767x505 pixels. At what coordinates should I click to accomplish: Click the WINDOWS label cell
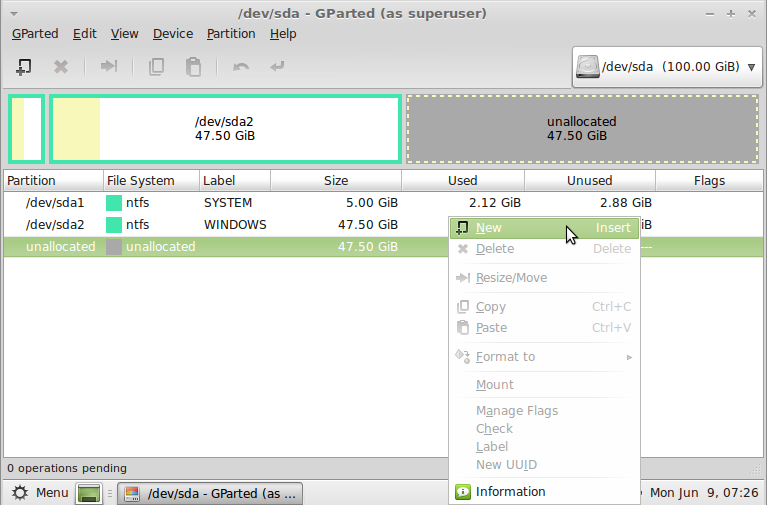[235, 225]
